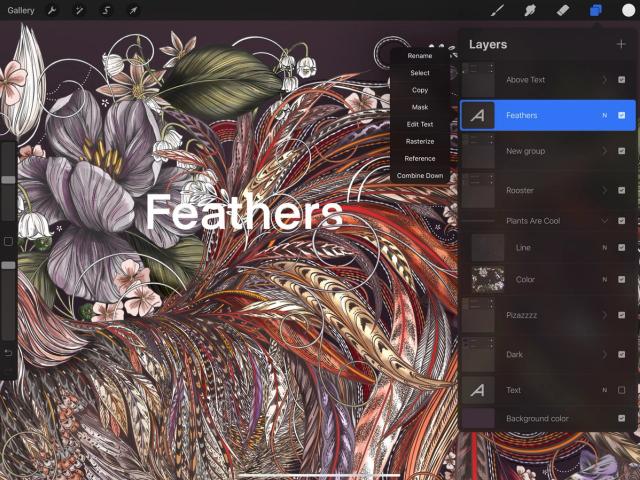Hide the Dark group

click(x=621, y=354)
